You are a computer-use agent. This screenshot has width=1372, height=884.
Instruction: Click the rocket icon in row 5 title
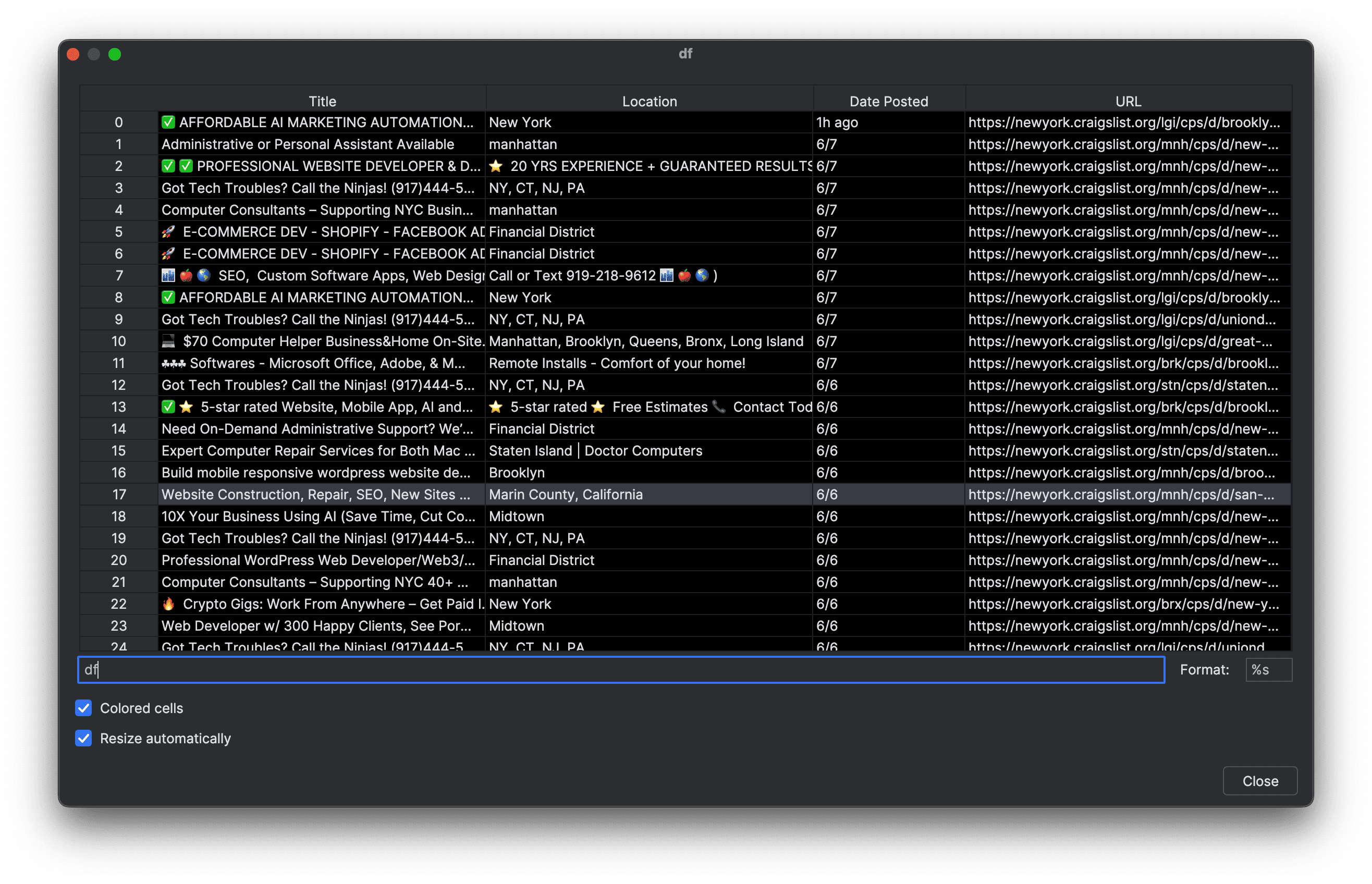168,232
